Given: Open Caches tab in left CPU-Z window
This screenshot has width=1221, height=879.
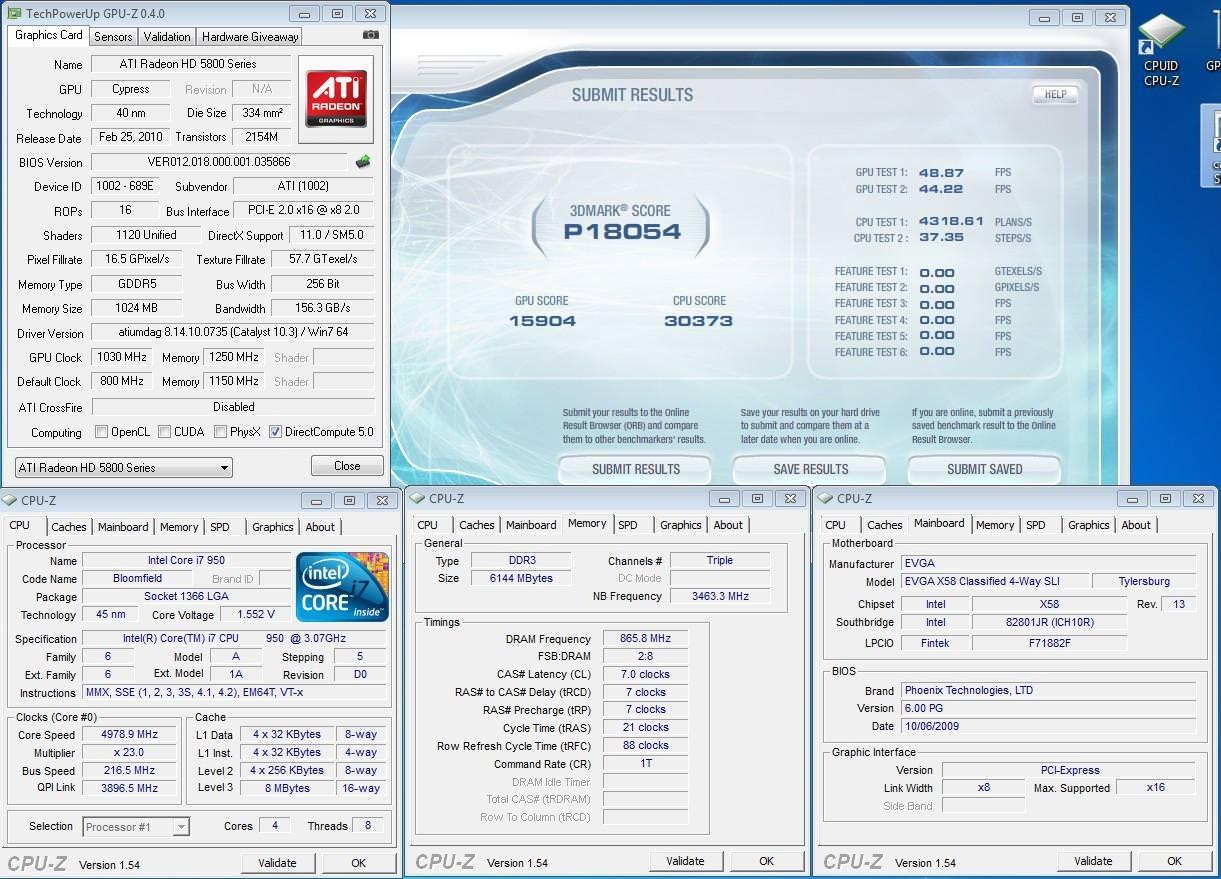Looking at the screenshot, I should click(x=69, y=527).
